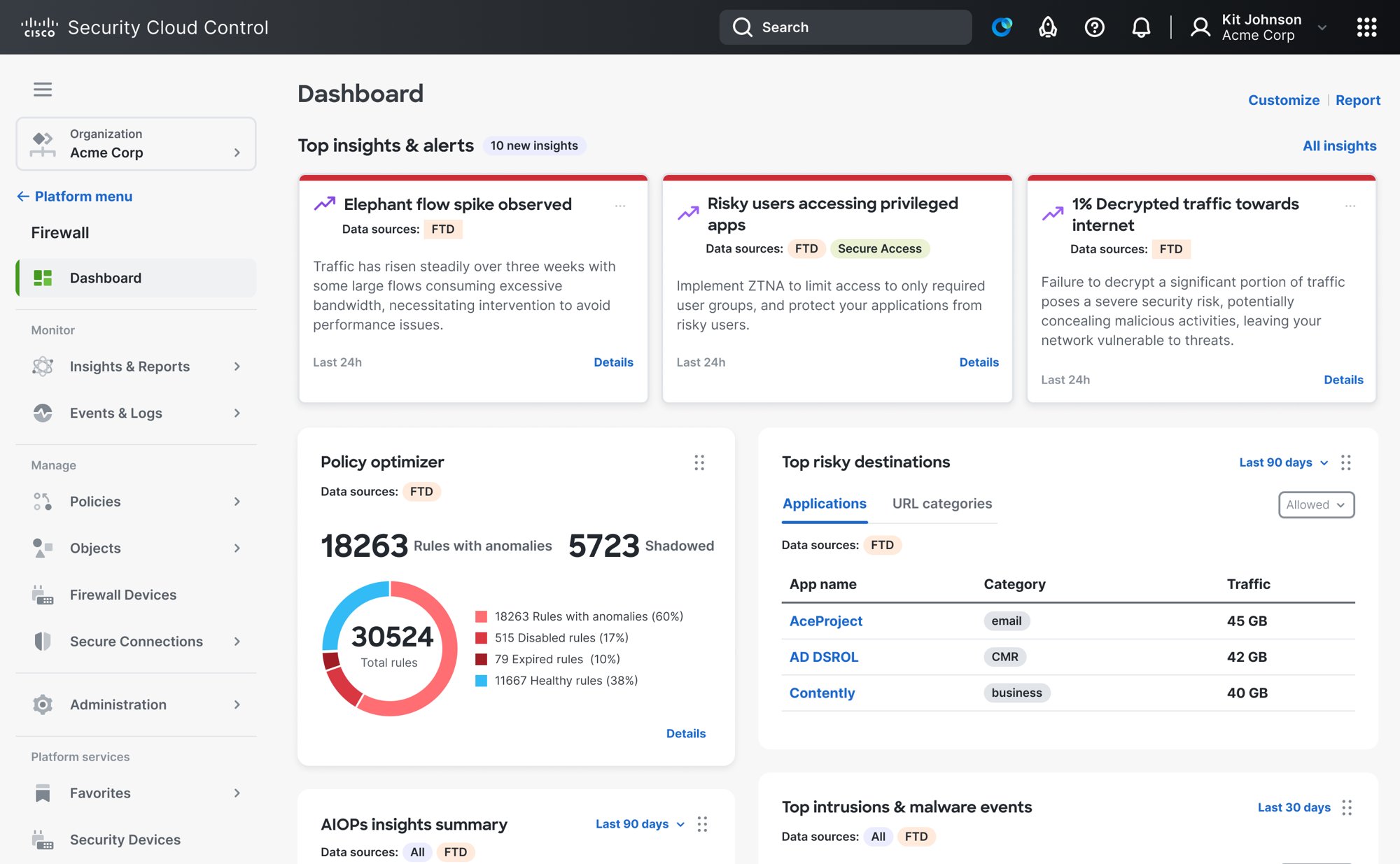1400x864 pixels.
Task: Open Kit Johnson account dropdown
Action: 1259,27
